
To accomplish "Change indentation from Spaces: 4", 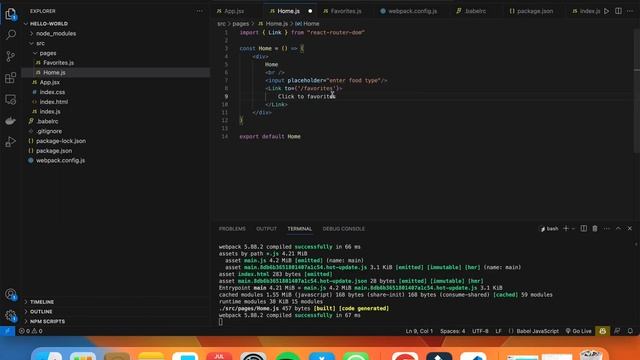I will click(x=452, y=331).
